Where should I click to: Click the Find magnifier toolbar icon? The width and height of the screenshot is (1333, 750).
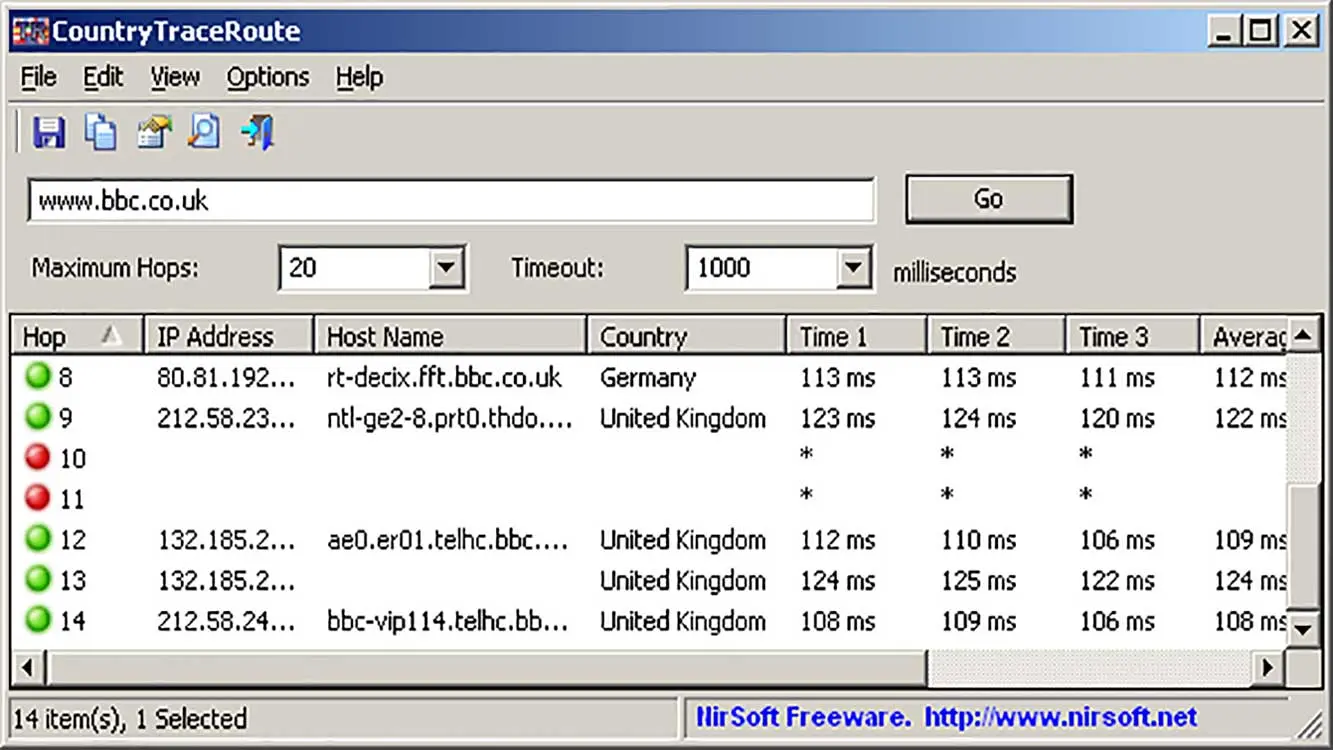click(x=205, y=132)
